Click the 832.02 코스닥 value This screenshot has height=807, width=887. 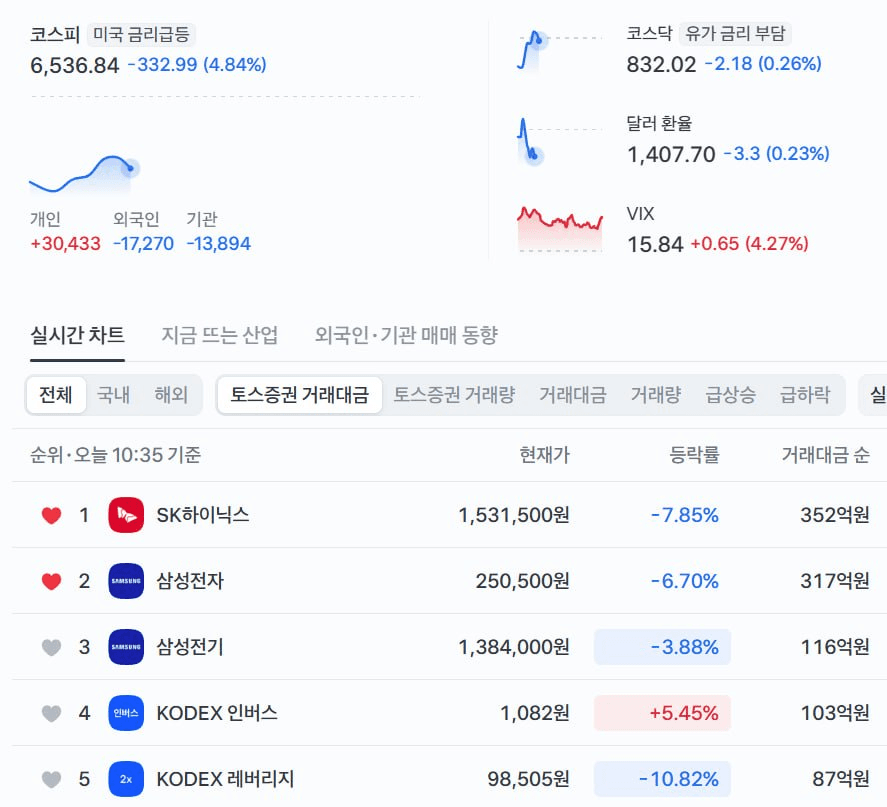(661, 64)
